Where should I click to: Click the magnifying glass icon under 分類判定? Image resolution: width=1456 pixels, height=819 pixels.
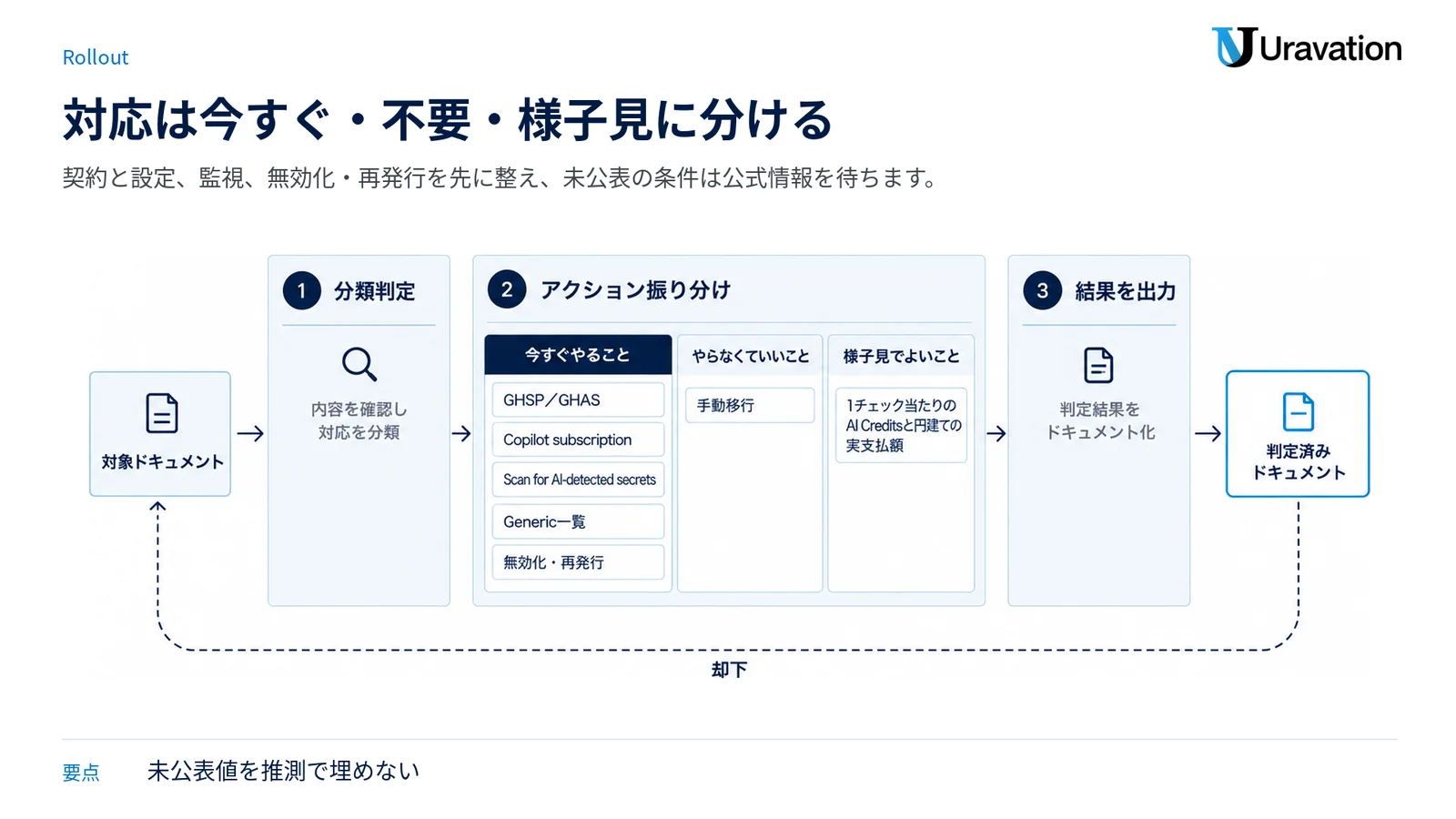(x=359, y=364)
